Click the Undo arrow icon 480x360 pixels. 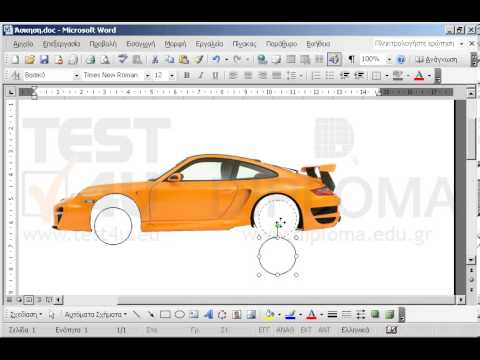tap(216, 60)
